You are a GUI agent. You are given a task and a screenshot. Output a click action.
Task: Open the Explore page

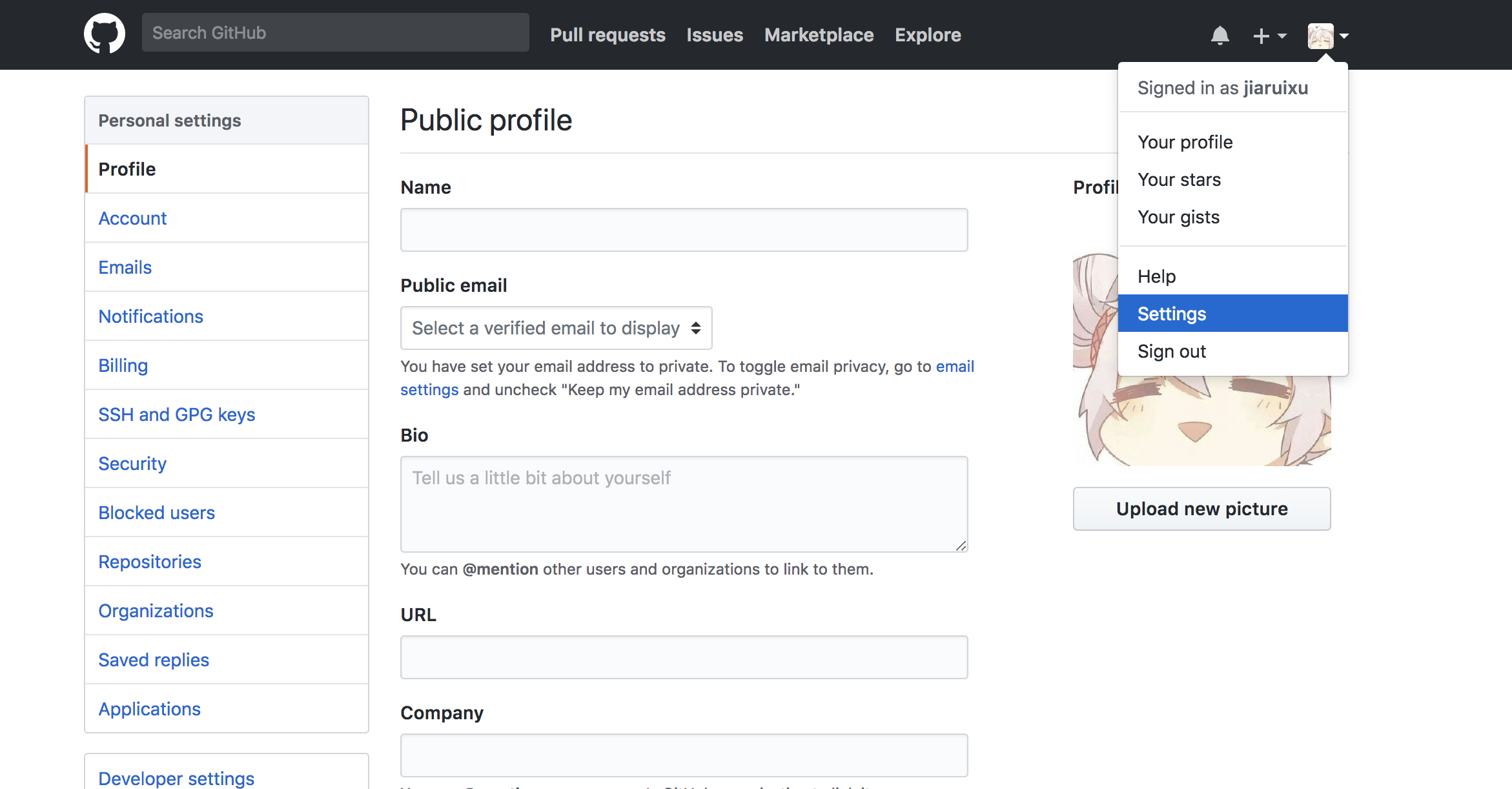pos(928,35)
